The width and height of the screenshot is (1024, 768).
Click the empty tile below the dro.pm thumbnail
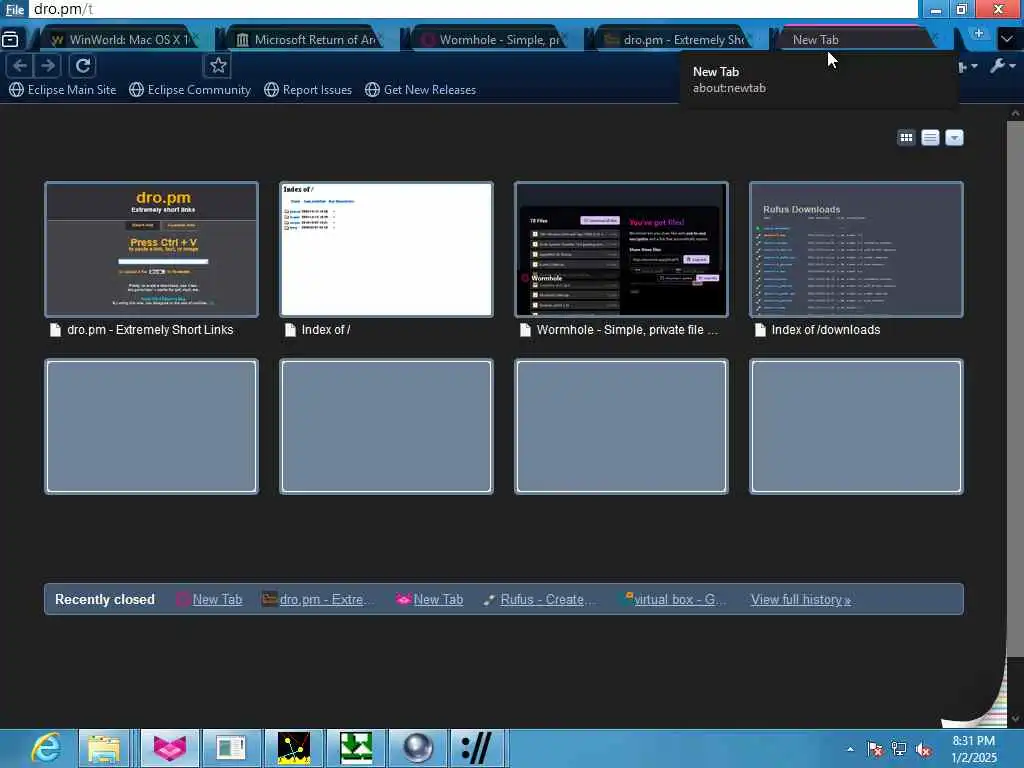[152, 426]
